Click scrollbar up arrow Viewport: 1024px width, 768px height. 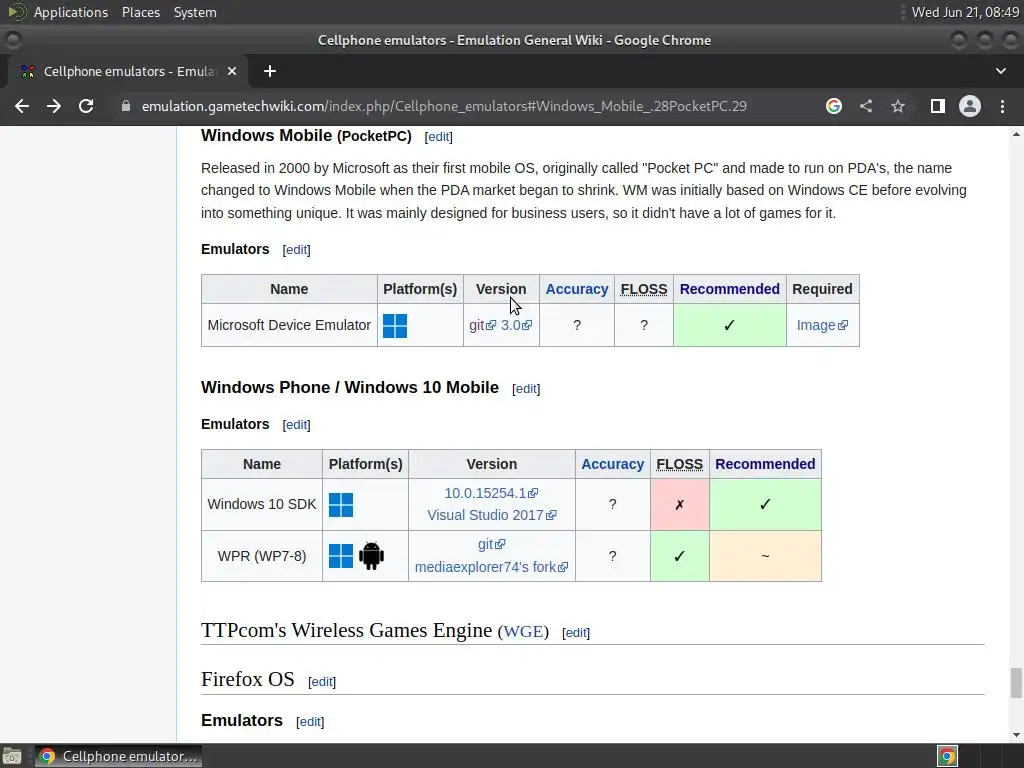pos(1016,135)
